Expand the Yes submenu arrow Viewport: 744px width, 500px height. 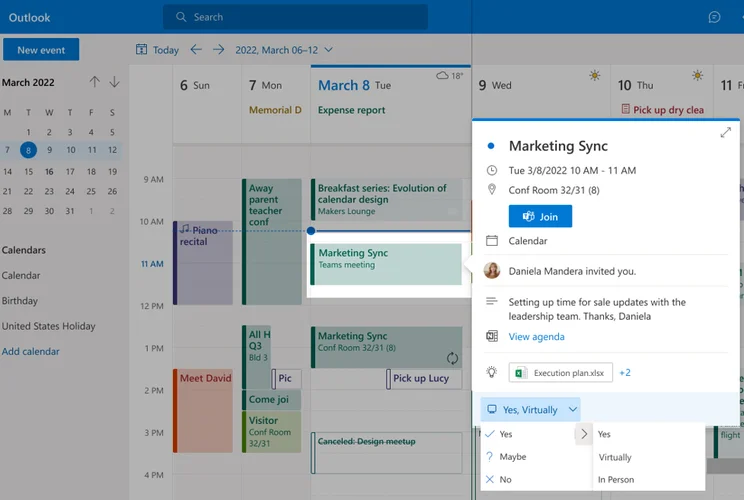click(x=584, y=434)
